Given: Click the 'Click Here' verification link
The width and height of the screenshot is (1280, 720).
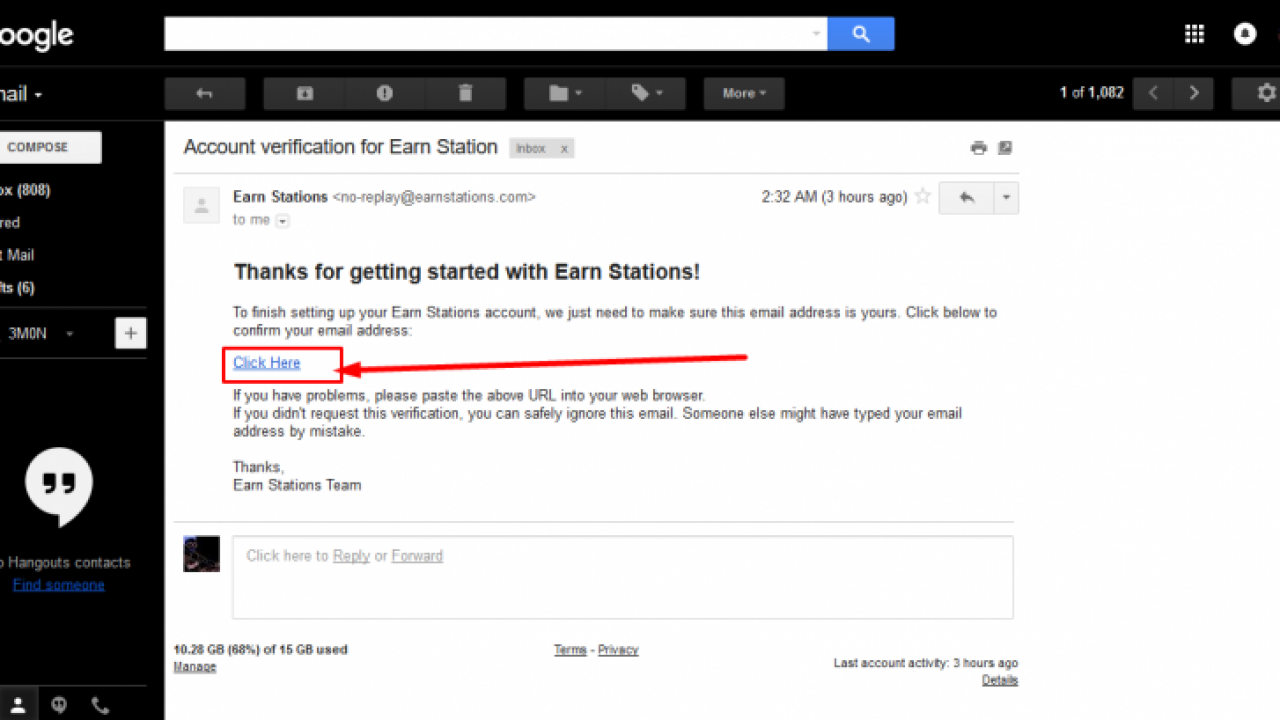Looking at the screenshot, I should click(267, 363).
